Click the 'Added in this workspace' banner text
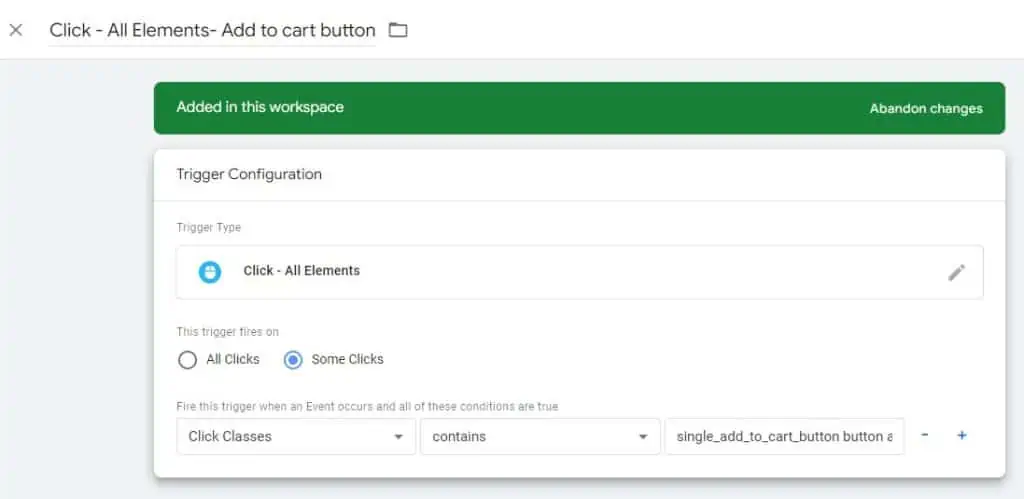 coord(259,107)
